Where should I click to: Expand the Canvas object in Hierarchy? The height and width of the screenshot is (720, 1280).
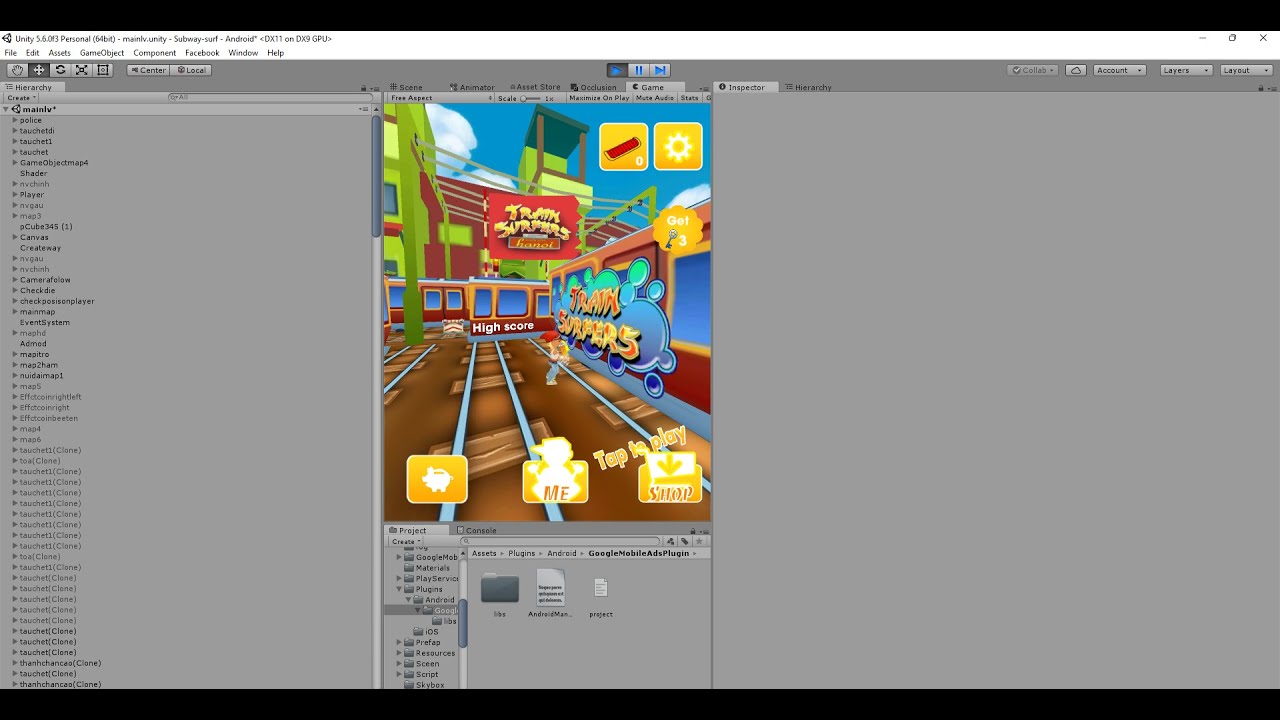coord(15,237)
